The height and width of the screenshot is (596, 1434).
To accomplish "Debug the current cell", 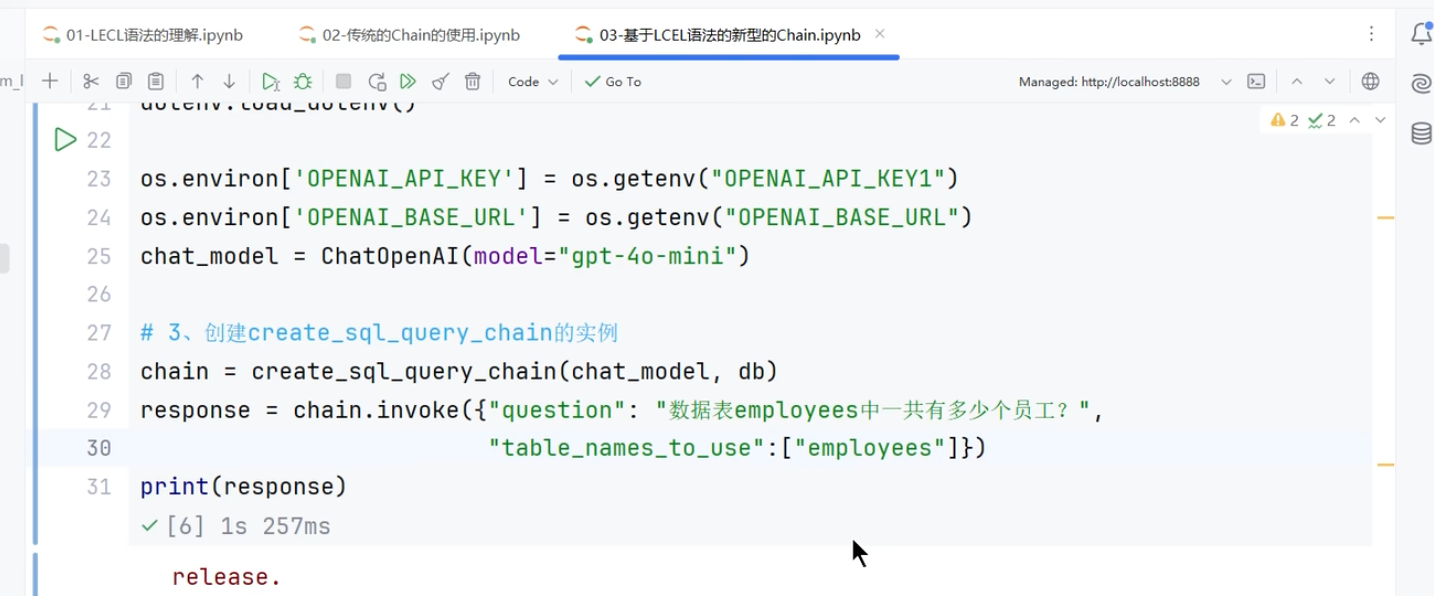I will click(302, 81).
